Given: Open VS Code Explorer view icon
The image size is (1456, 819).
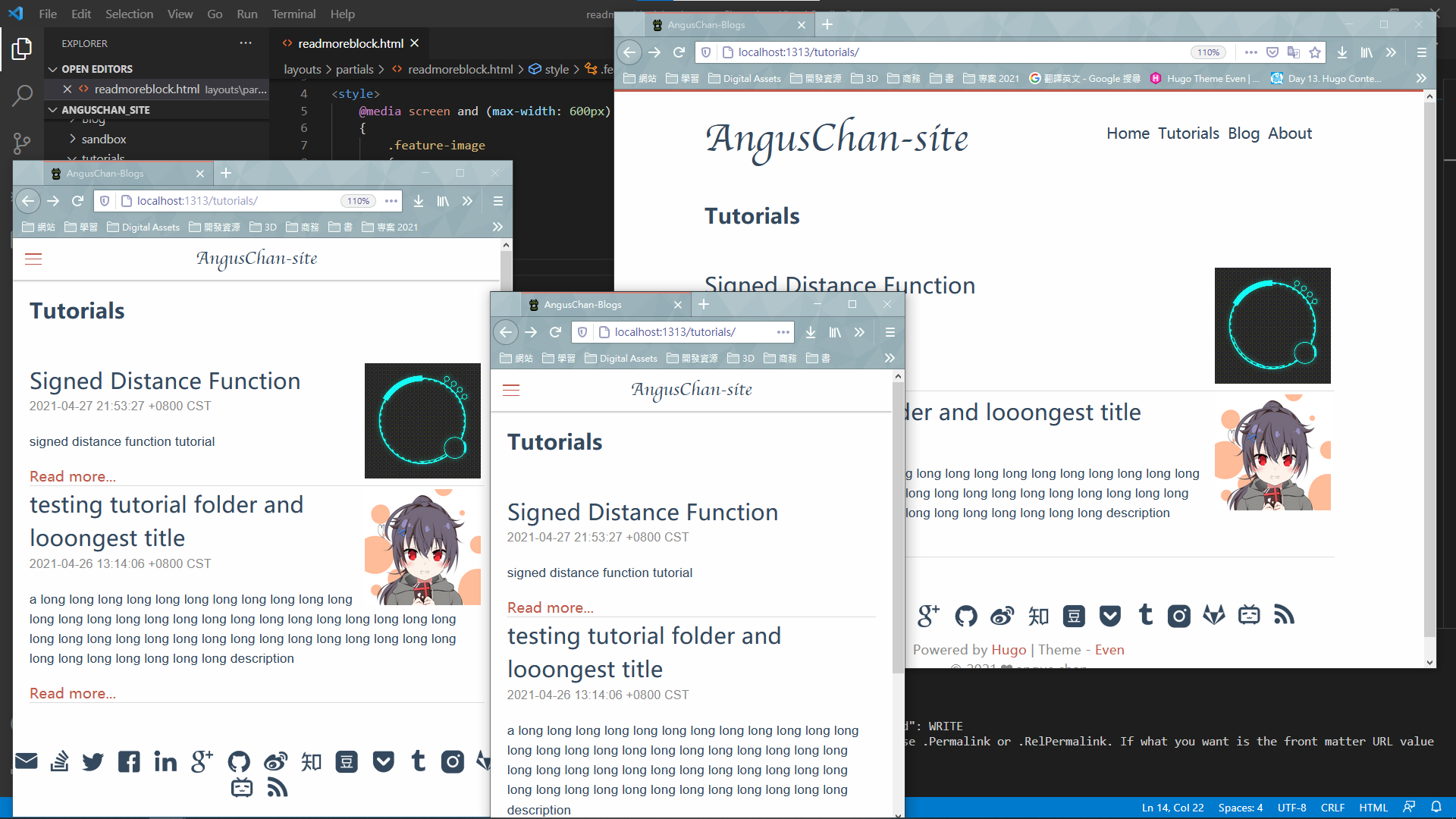Looking at the screenshot, I should (x=22, y=49).
